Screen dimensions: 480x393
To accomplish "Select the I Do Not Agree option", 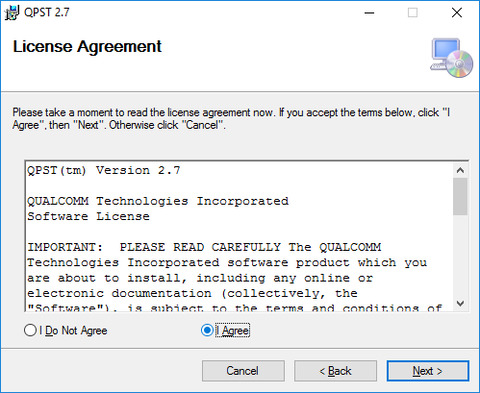I will (x=66, y=331).
